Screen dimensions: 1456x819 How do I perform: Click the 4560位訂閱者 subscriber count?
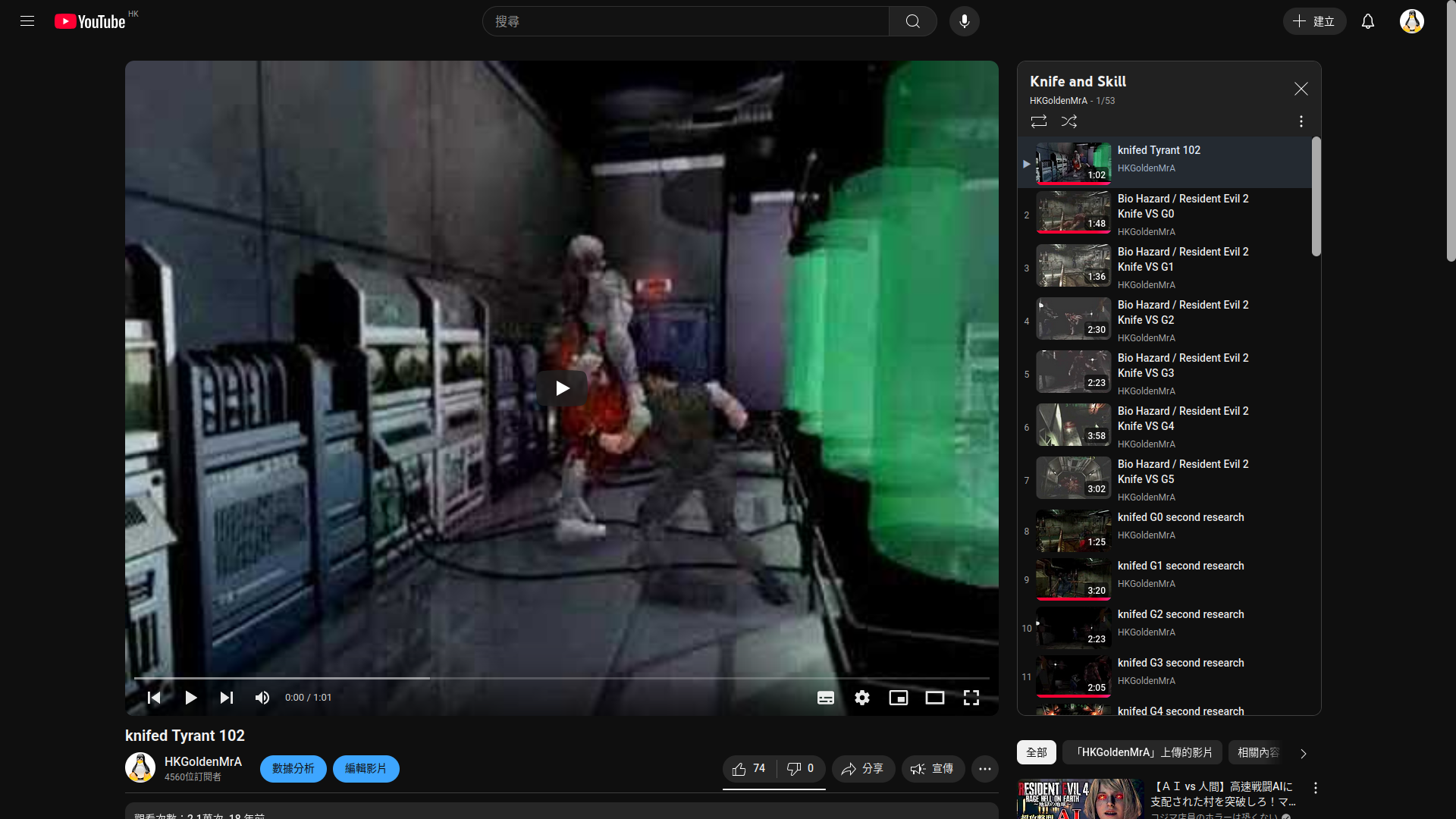pyautogui.click(x=193, y=777)
